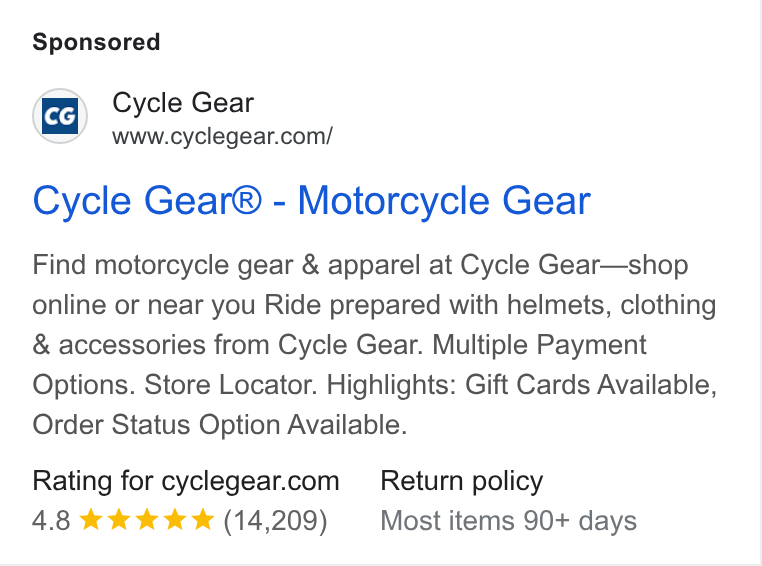Click the Most items 90+ days text
762x566 pixels.
click(508, 521)
